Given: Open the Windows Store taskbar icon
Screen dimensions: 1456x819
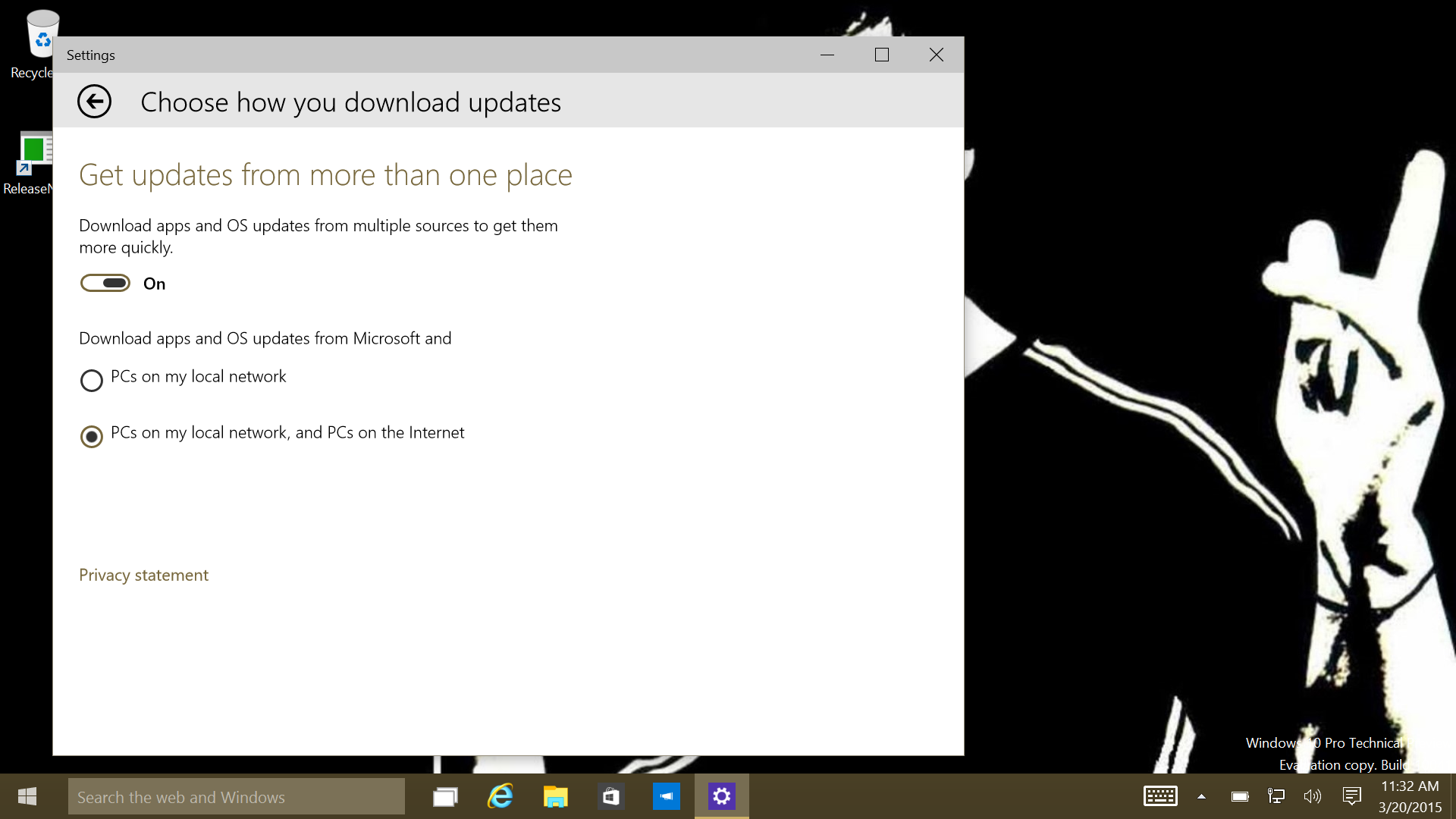Looking at the screenshot, I should 611,797.
